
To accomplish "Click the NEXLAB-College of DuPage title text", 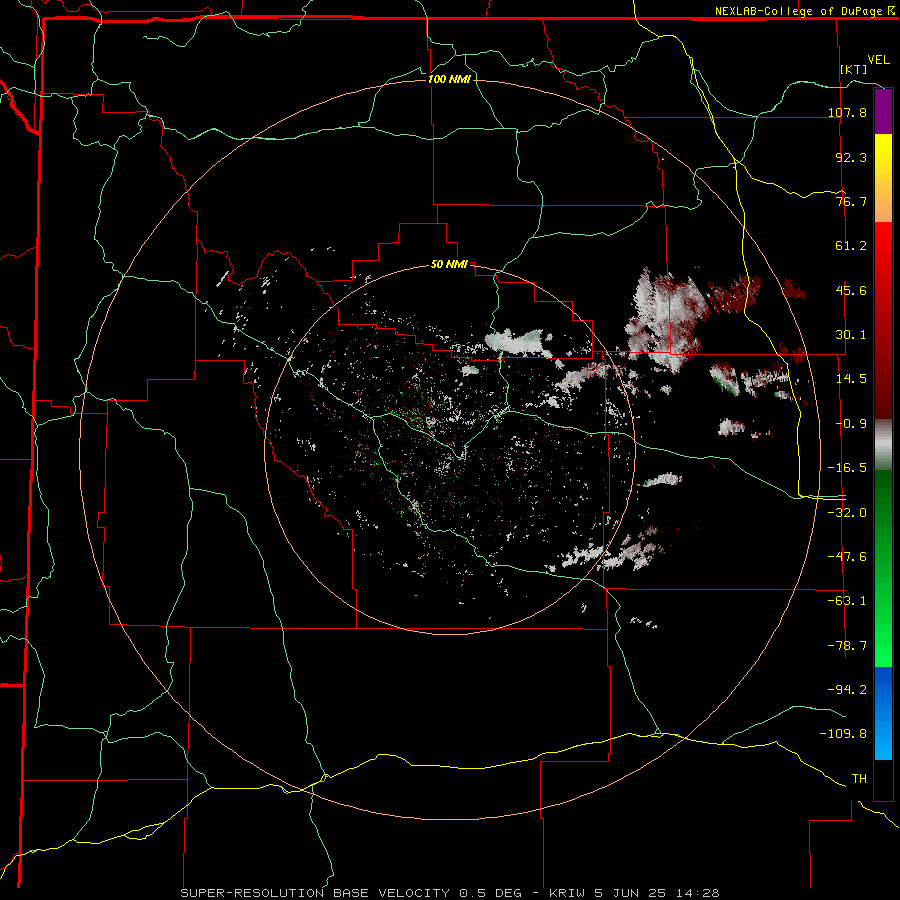I will coord(804,11).
